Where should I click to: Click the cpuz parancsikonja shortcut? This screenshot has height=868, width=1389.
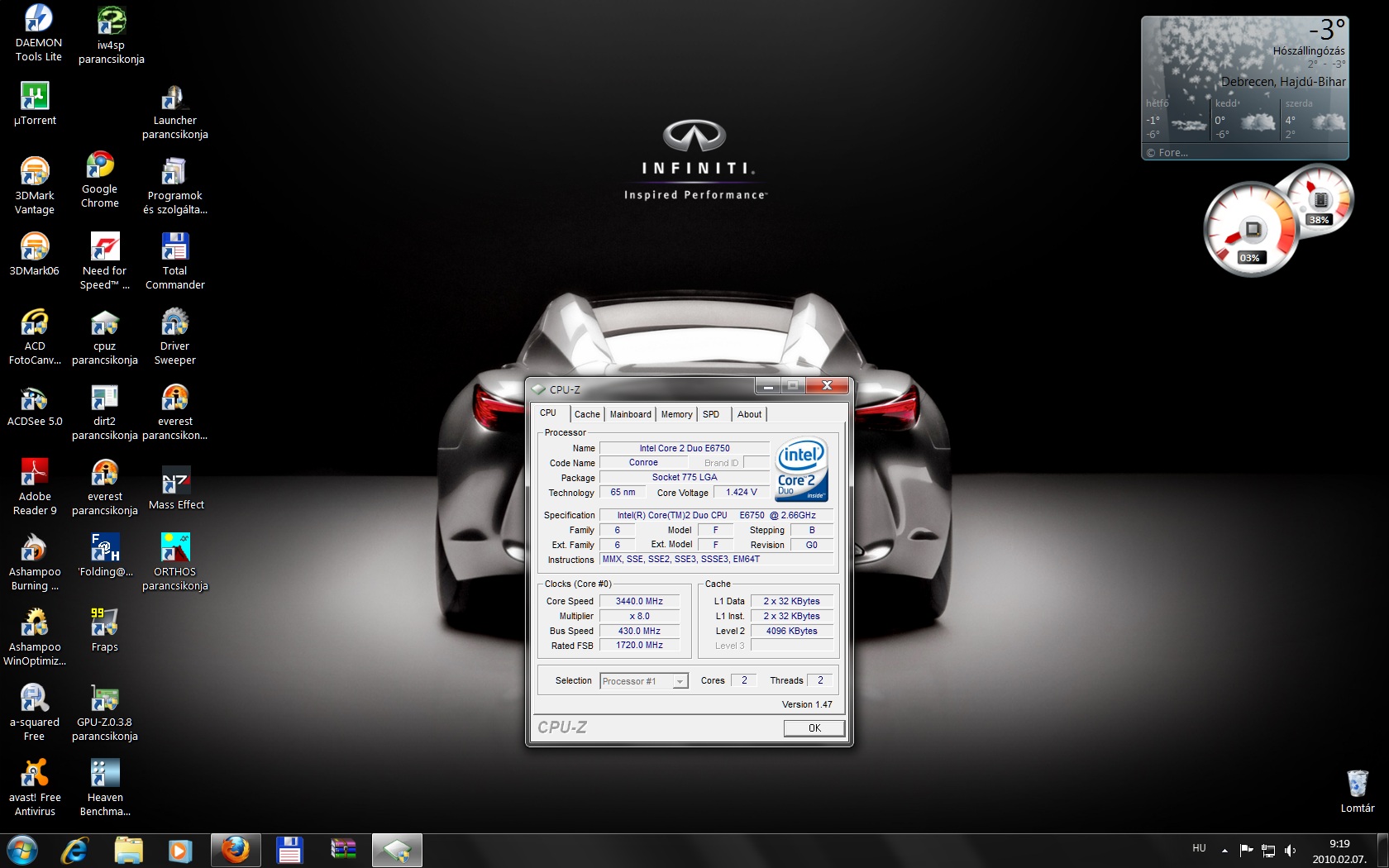(x=104, y=336)
